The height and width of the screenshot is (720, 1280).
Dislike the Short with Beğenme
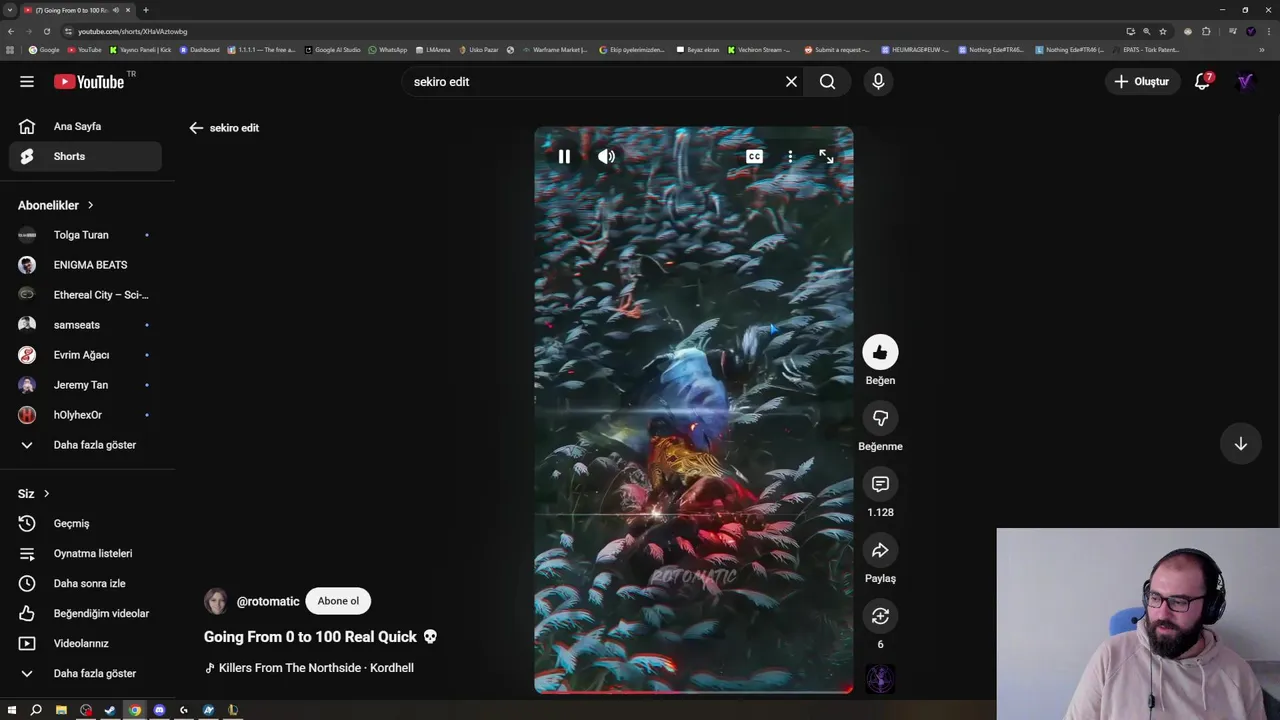tap(880, 418)
